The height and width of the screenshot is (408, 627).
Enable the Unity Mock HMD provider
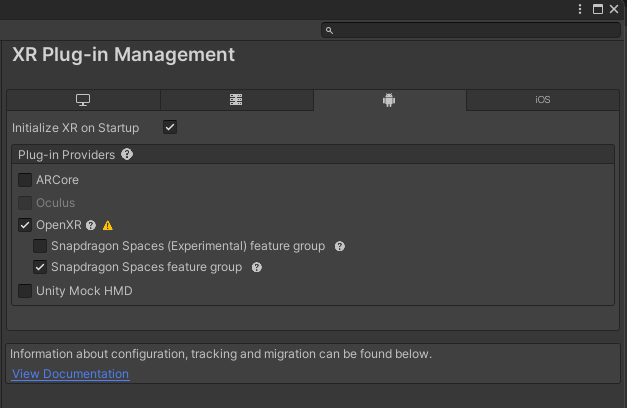click(x=25, y=291)
